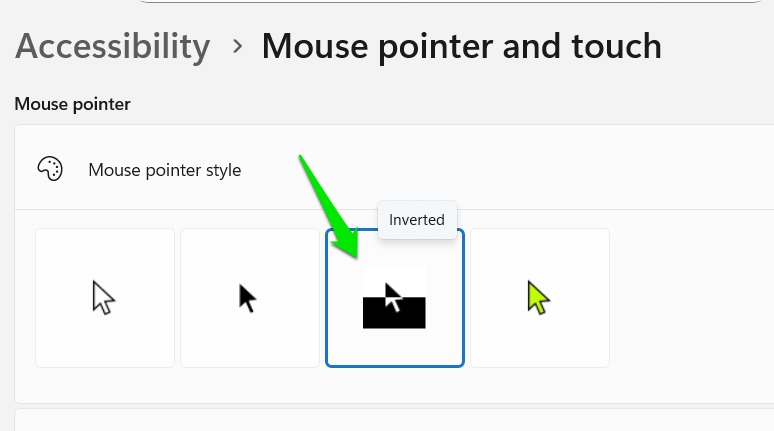Select the black mouse pointer style
This screenshot has height=431, width=774.
250,298
